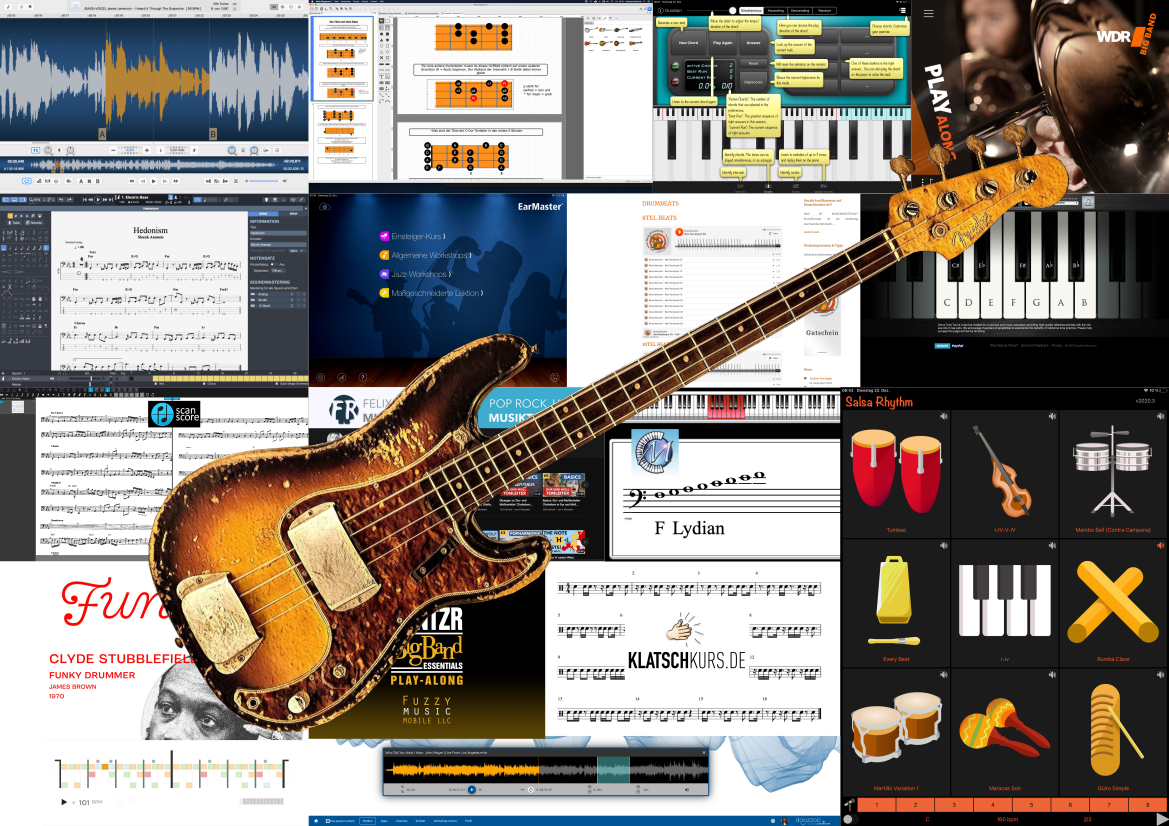The height and width of the screenshot is (826, 1169).
Task: Expand Einsteiger-Kurs in EarMaster
Action: point(412,236)
